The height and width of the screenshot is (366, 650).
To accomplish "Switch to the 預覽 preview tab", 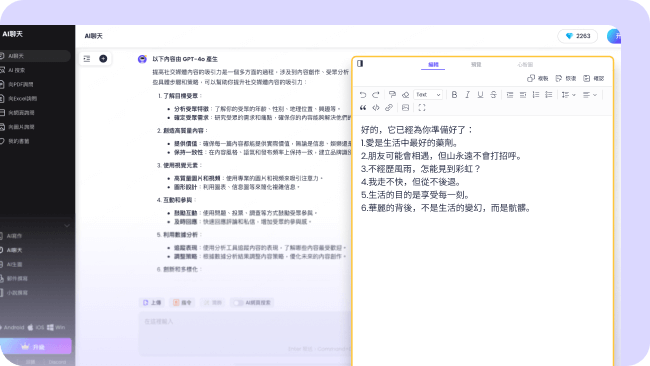I will [476, 65].
